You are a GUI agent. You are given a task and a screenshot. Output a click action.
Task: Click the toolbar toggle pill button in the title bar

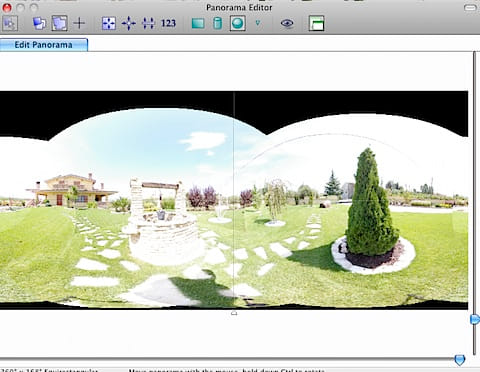point(470,7)
